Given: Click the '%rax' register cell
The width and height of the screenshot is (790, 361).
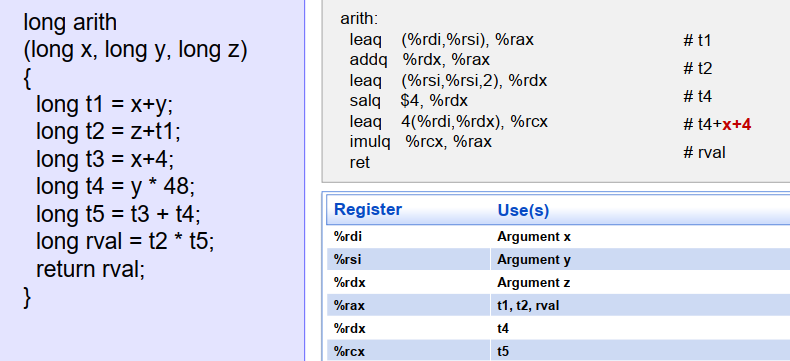Looking at the screenshot, I should point(409,305).
